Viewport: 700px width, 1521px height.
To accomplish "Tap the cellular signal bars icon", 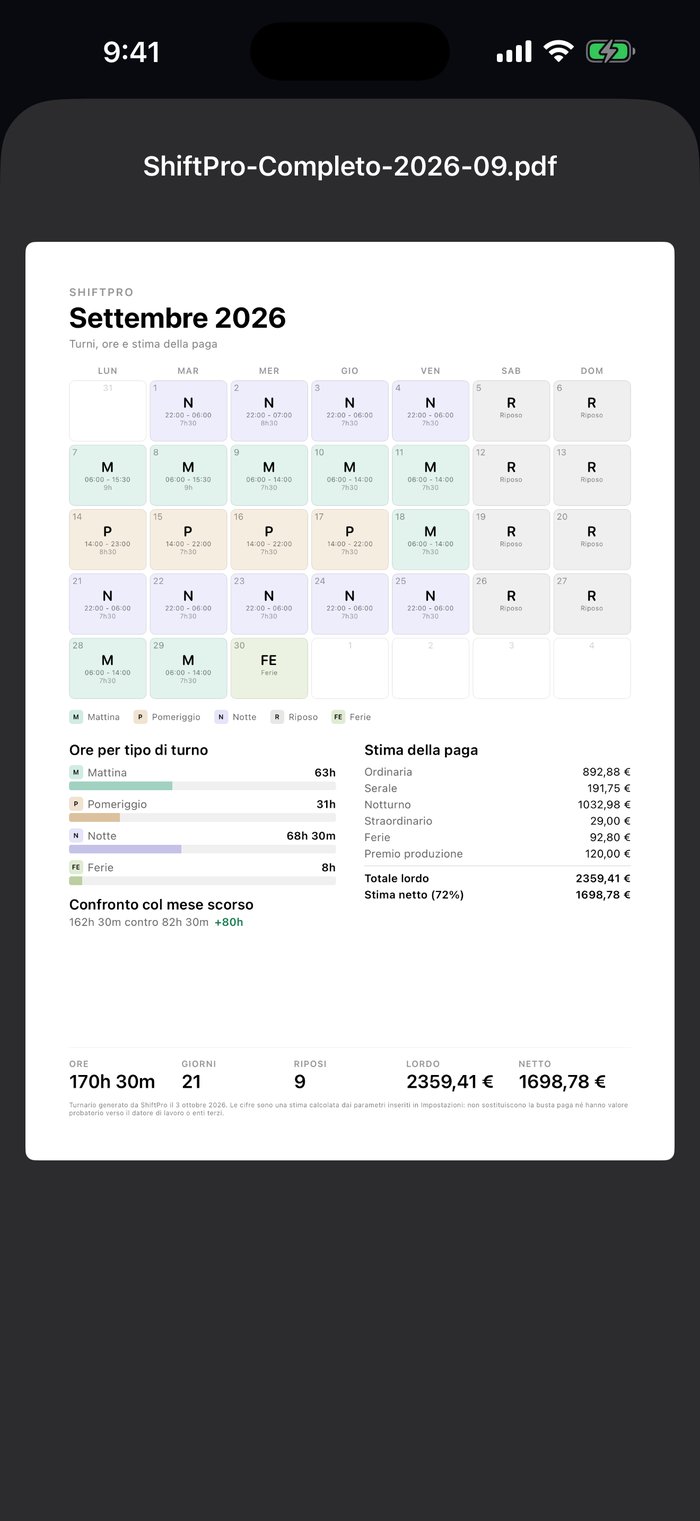I will (514, 51).
